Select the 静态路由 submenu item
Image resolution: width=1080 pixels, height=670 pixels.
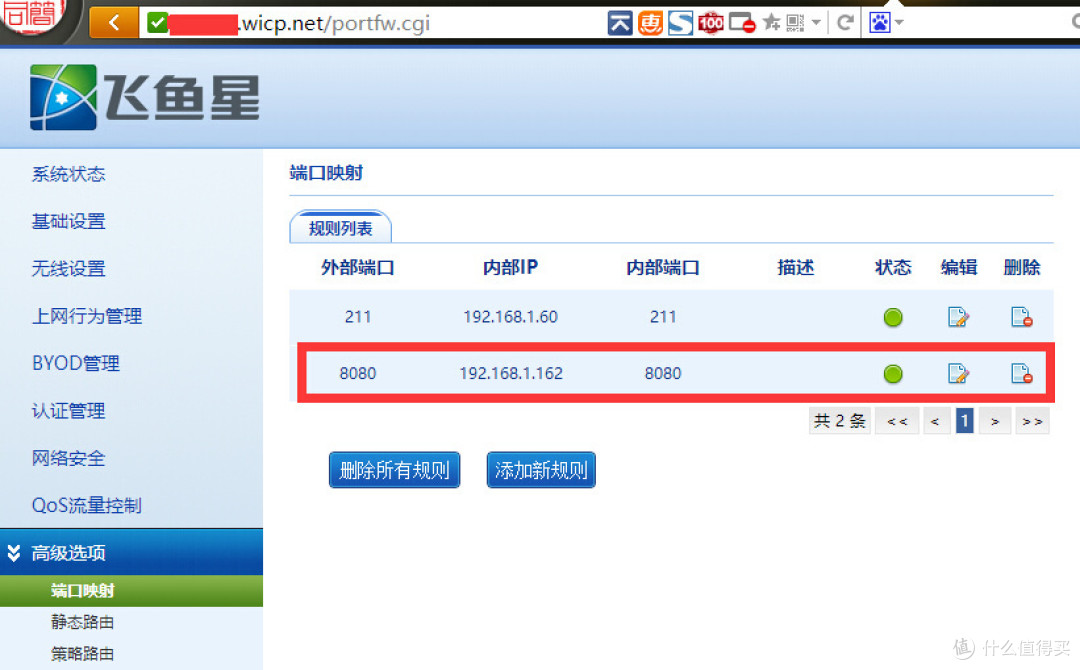tap(82, 622)
